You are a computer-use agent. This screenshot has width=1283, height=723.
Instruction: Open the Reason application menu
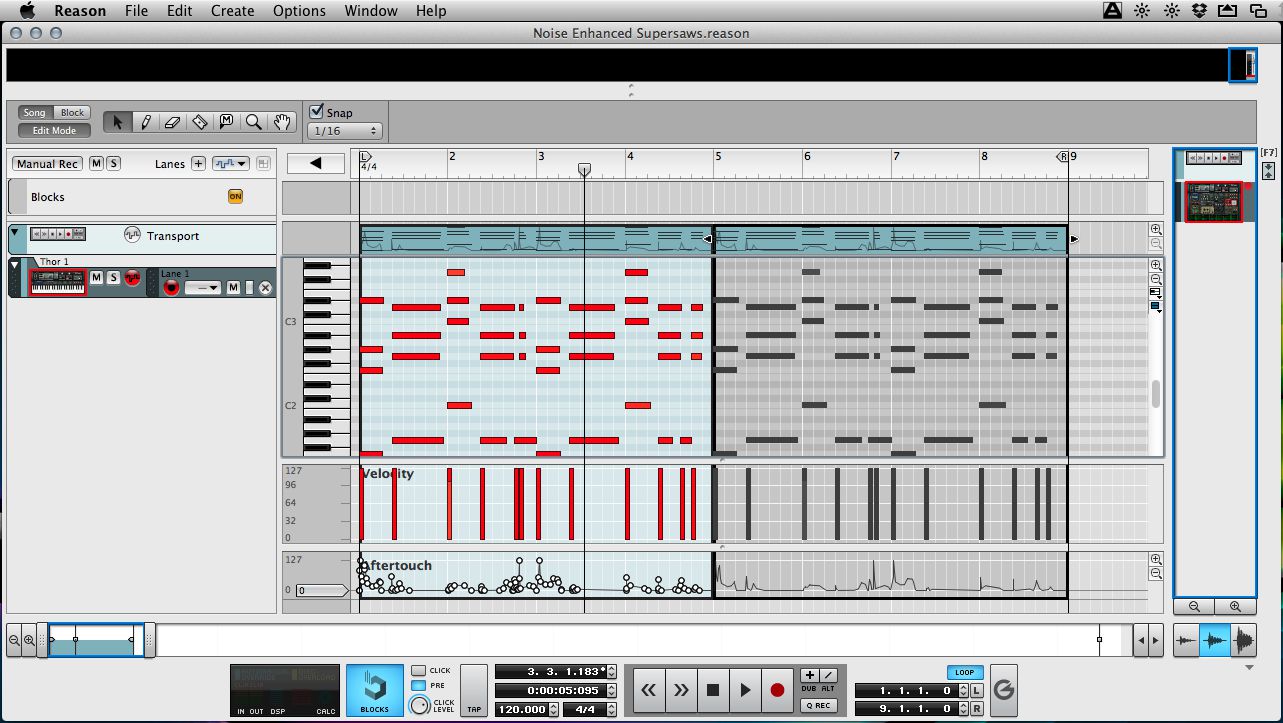click(80, 11)
